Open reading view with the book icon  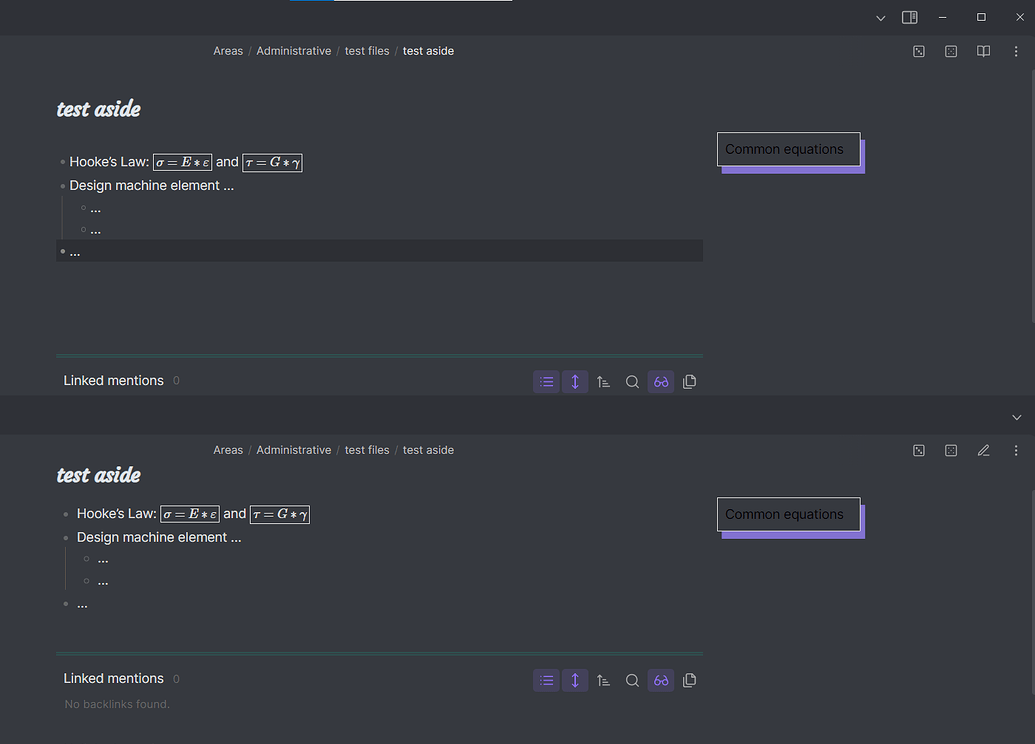click(983, 50)
